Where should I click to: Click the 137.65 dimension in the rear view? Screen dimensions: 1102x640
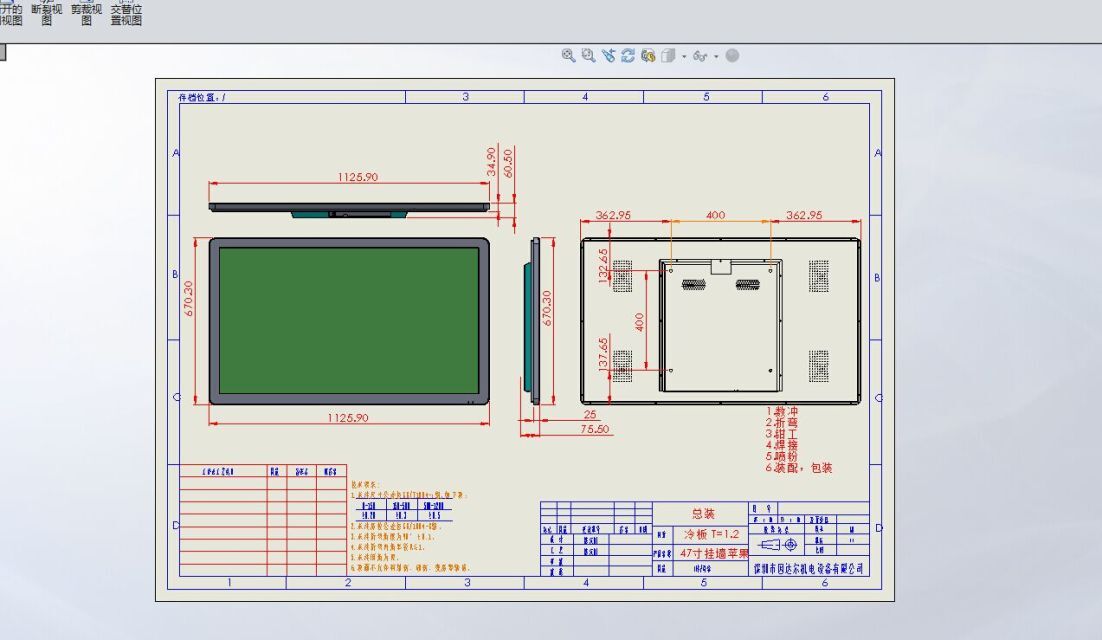pyautogui.click(x=603, y=354)
